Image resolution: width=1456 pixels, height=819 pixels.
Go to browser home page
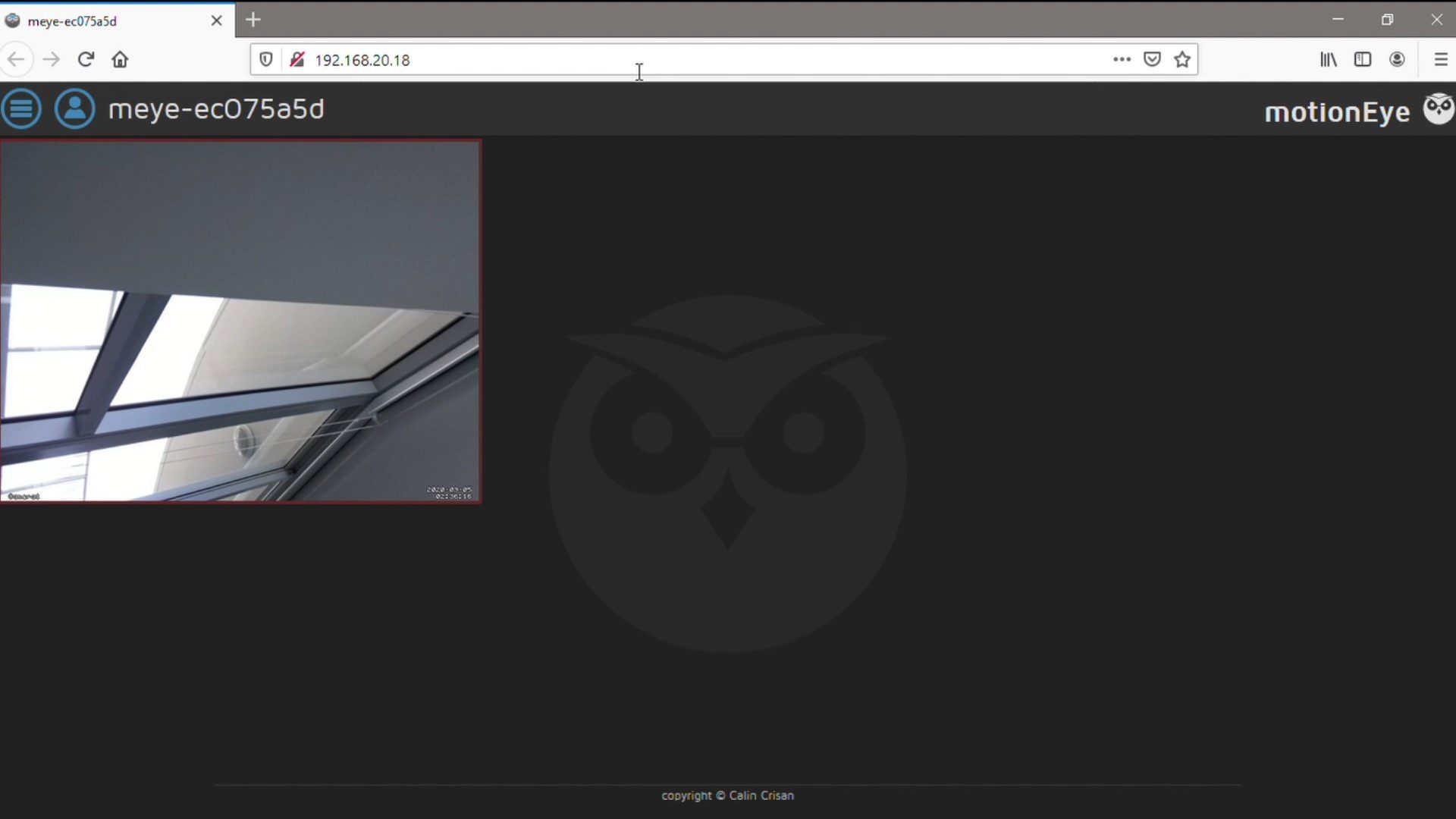point(120,59)
